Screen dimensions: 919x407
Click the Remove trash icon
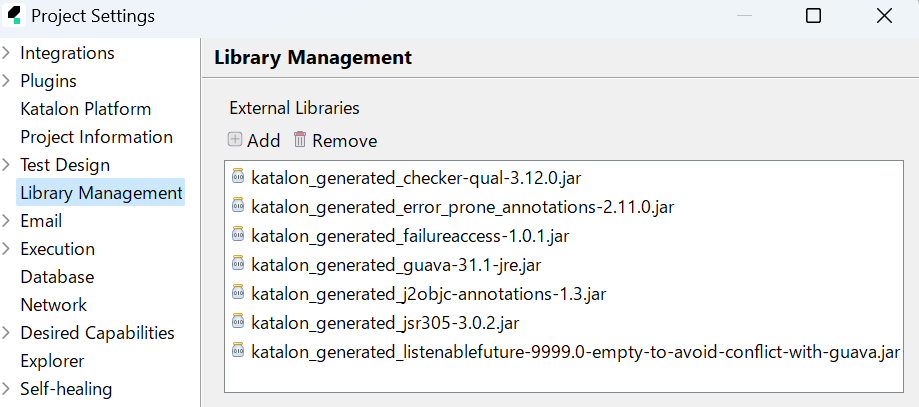click(300, 140)
